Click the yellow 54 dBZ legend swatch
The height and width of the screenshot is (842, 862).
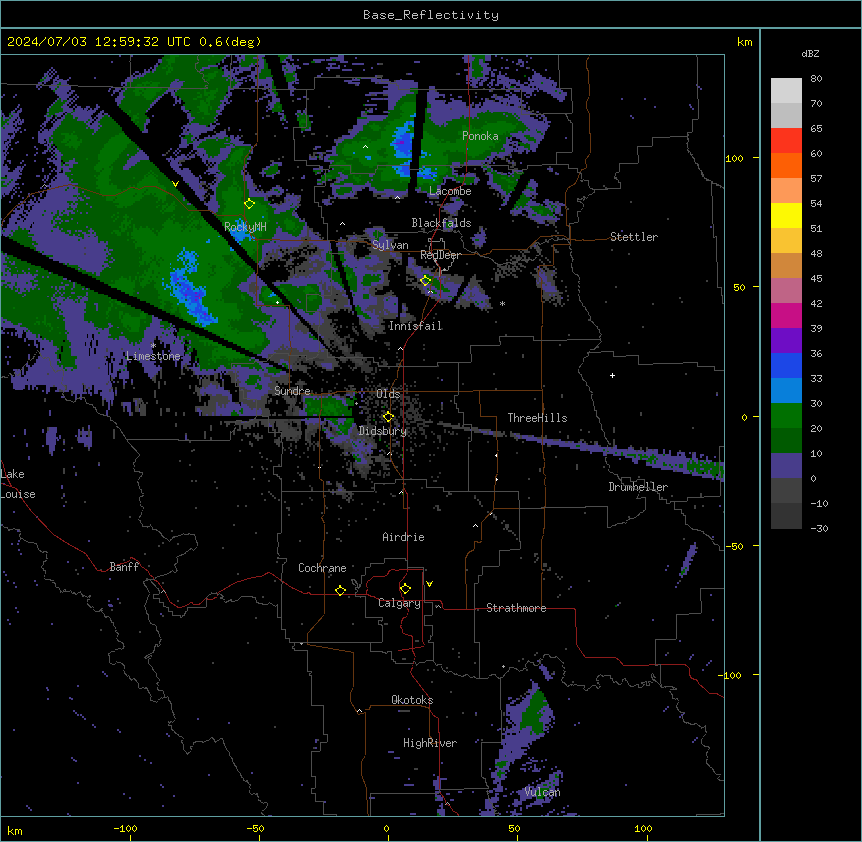pos(786,215)
